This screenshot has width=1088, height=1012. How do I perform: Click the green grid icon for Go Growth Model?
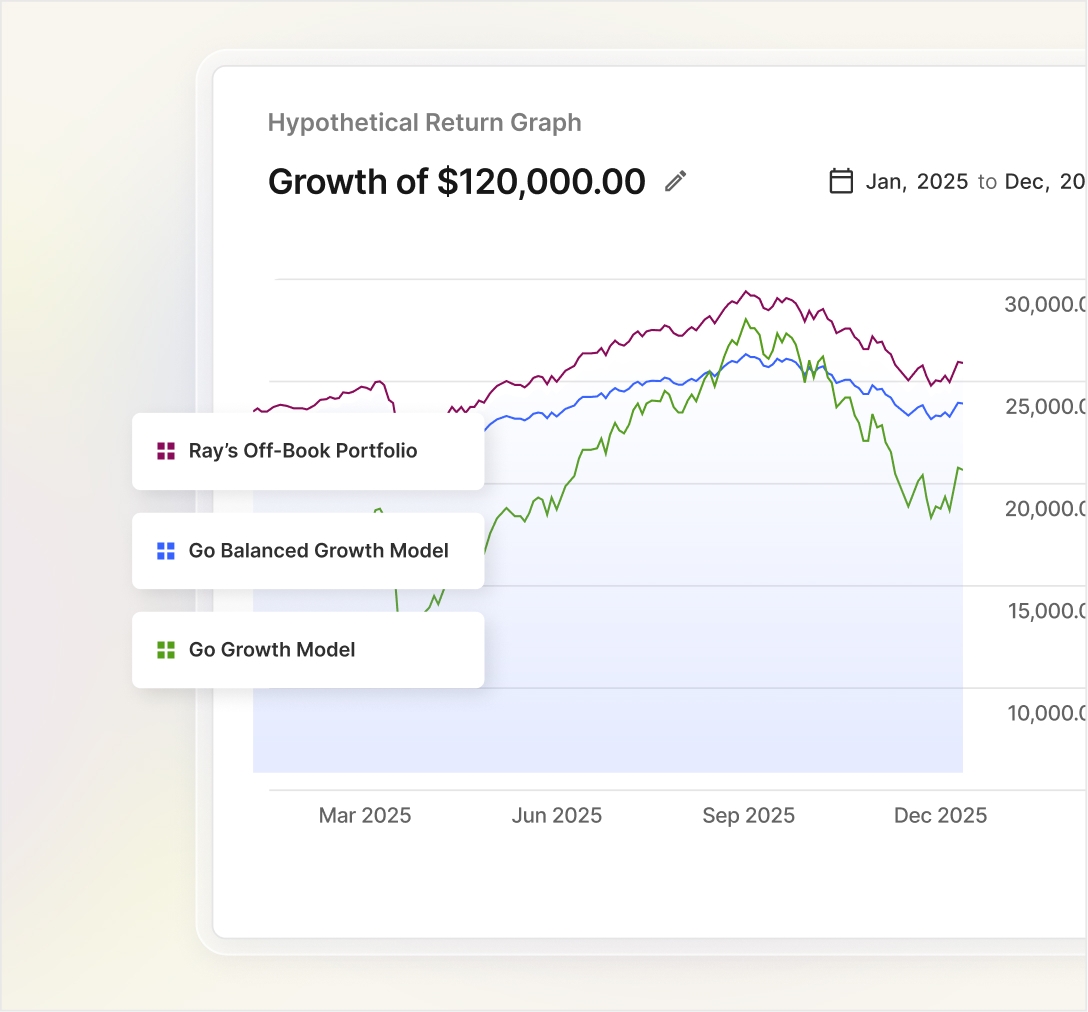point(166,650)
